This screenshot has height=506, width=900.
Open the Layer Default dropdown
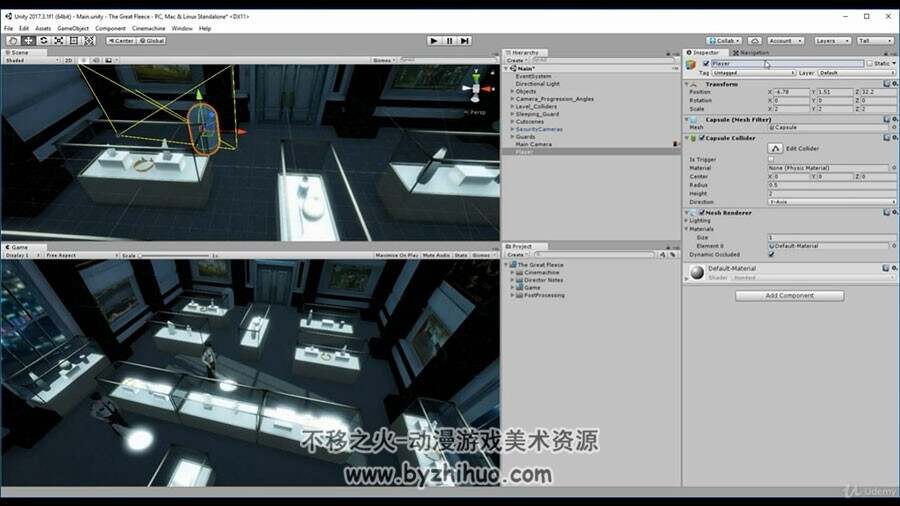[x=856, y=73]
